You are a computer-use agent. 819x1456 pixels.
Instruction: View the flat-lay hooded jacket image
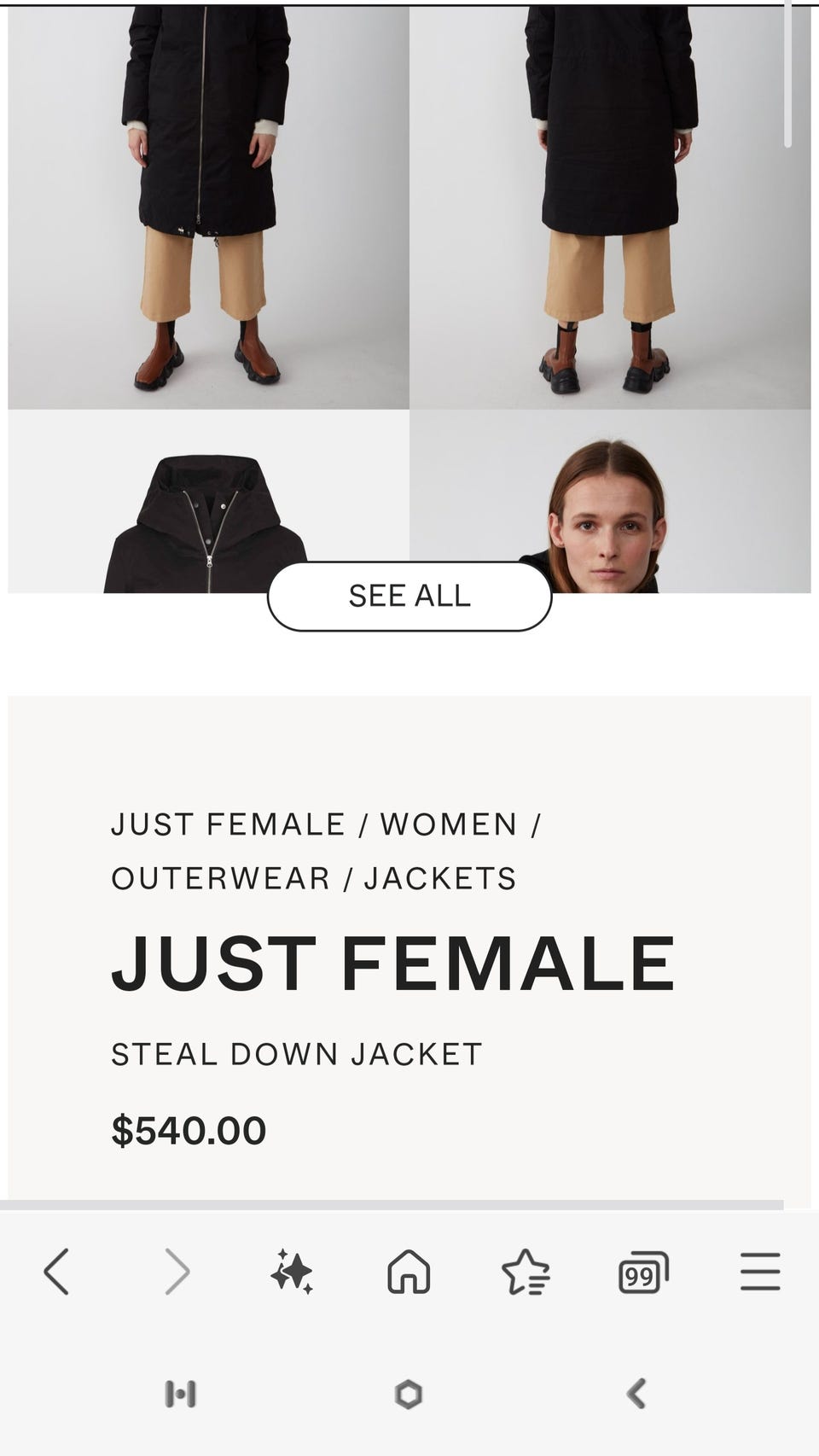[208, 501]
